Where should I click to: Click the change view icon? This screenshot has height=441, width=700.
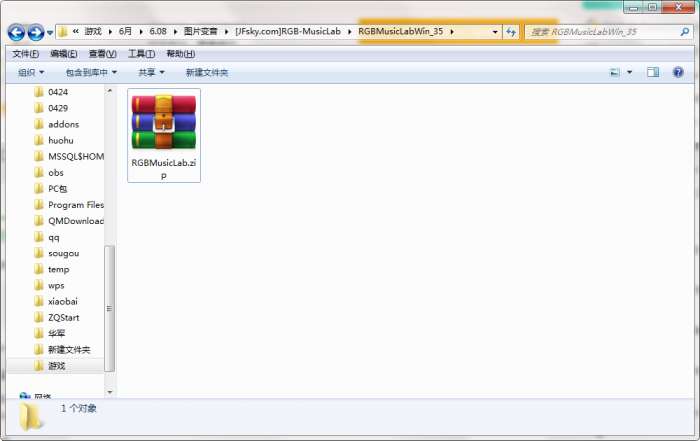(x=615, y=72)
